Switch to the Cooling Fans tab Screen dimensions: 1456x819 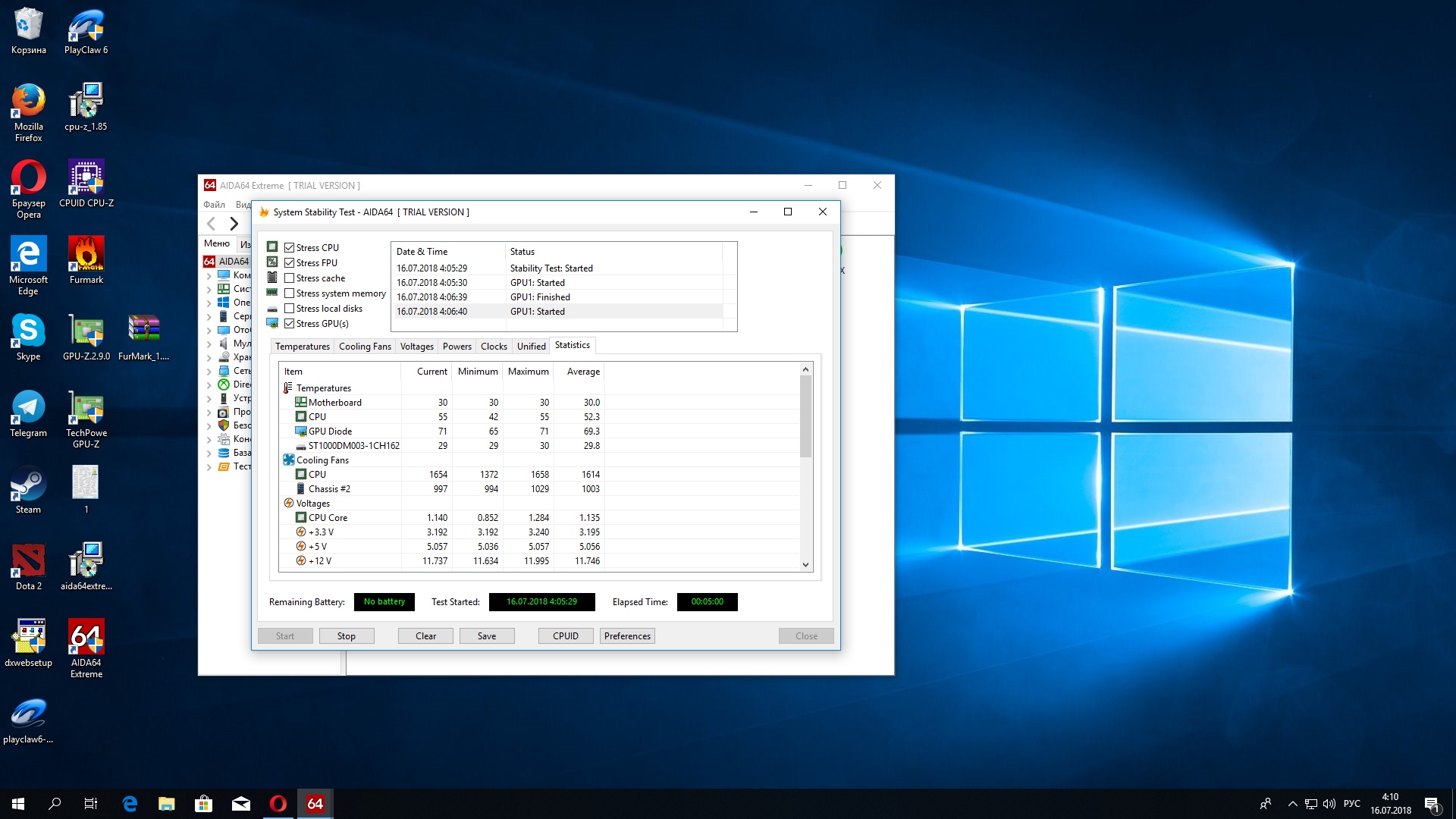[x=365, y=347]
